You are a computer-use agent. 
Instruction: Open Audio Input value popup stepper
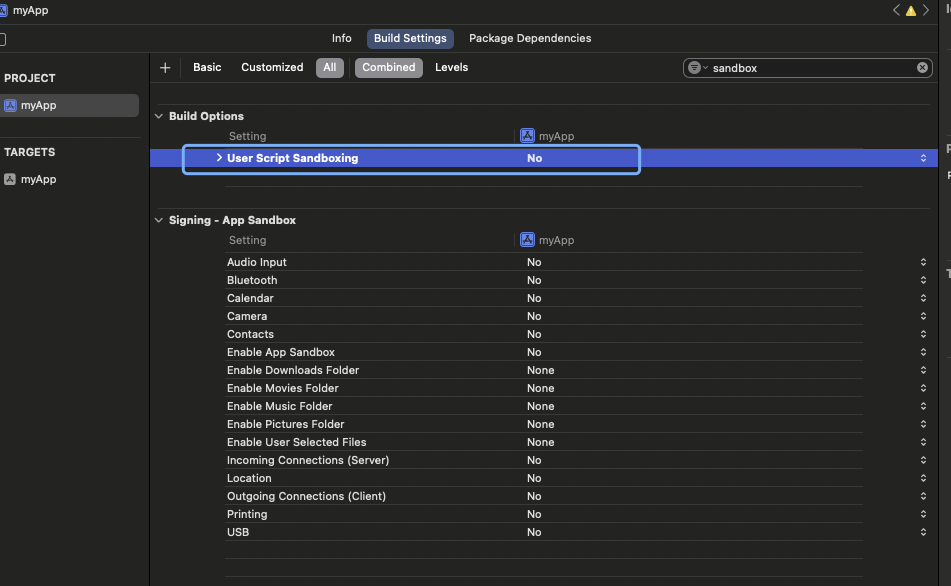923,262
